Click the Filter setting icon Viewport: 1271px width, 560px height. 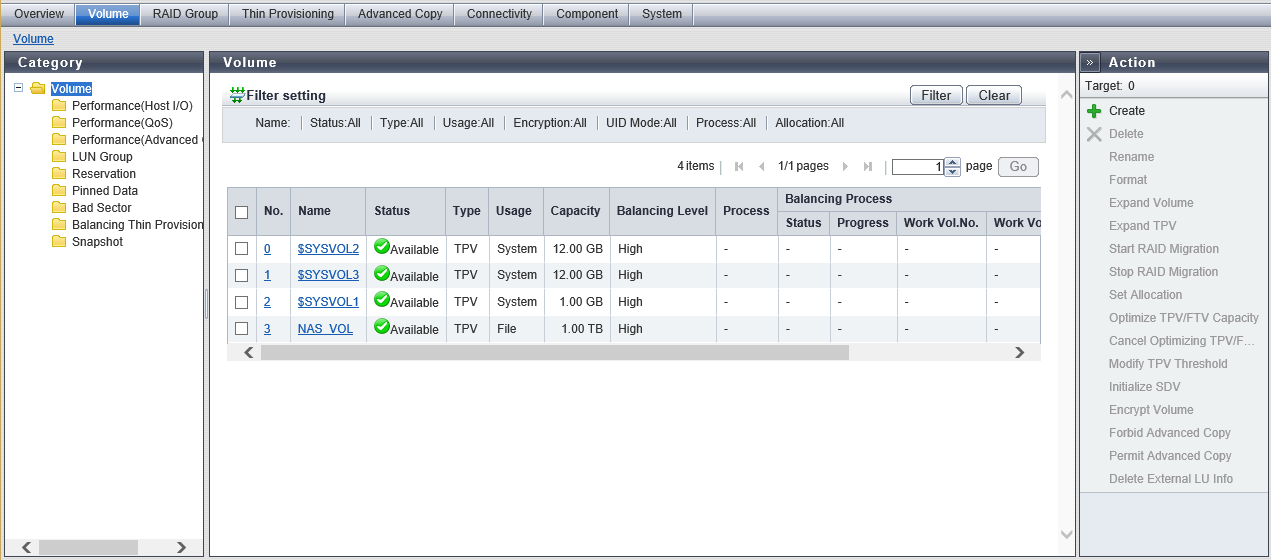pyautogui.click(x=237, y=95)
